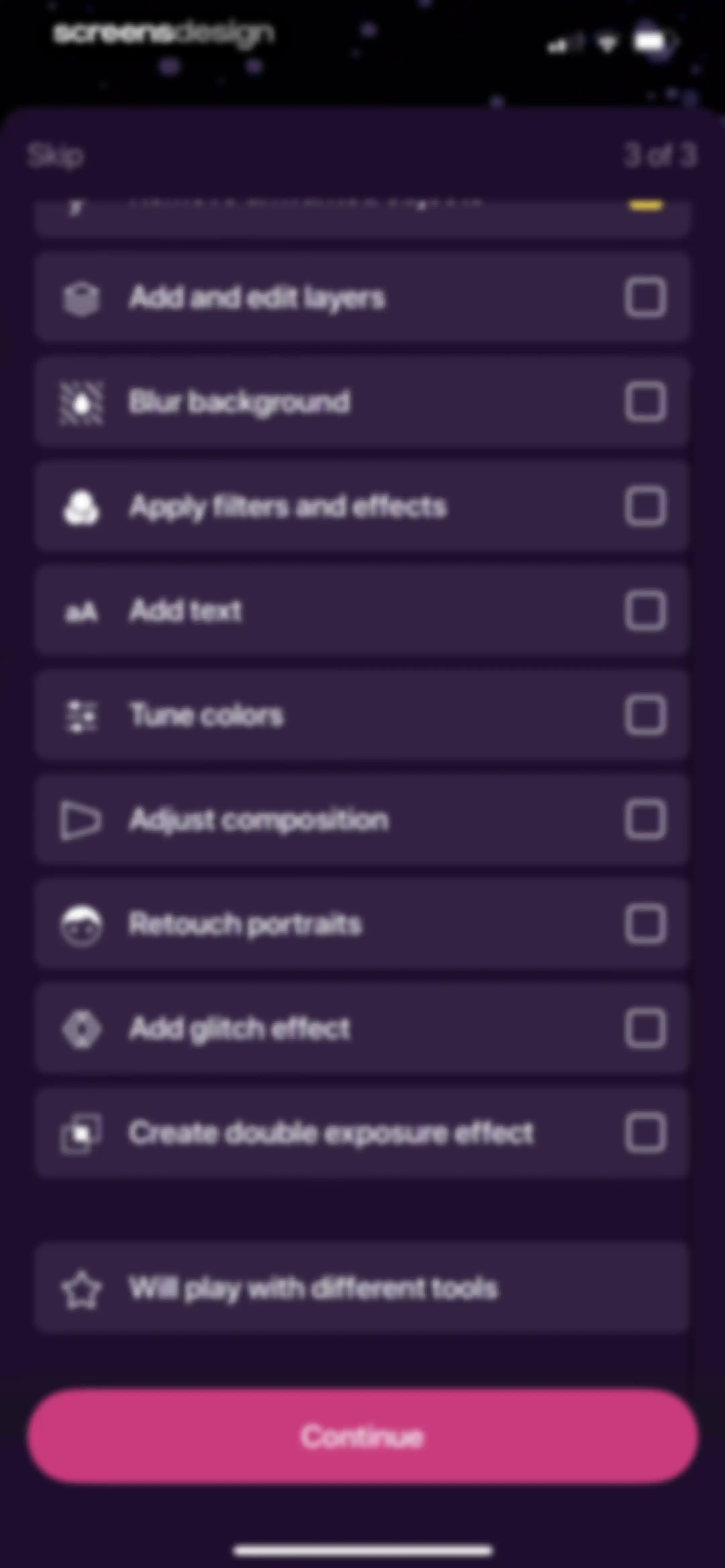
Task: Tap the filters and effects icon
Action: (81, 507)
